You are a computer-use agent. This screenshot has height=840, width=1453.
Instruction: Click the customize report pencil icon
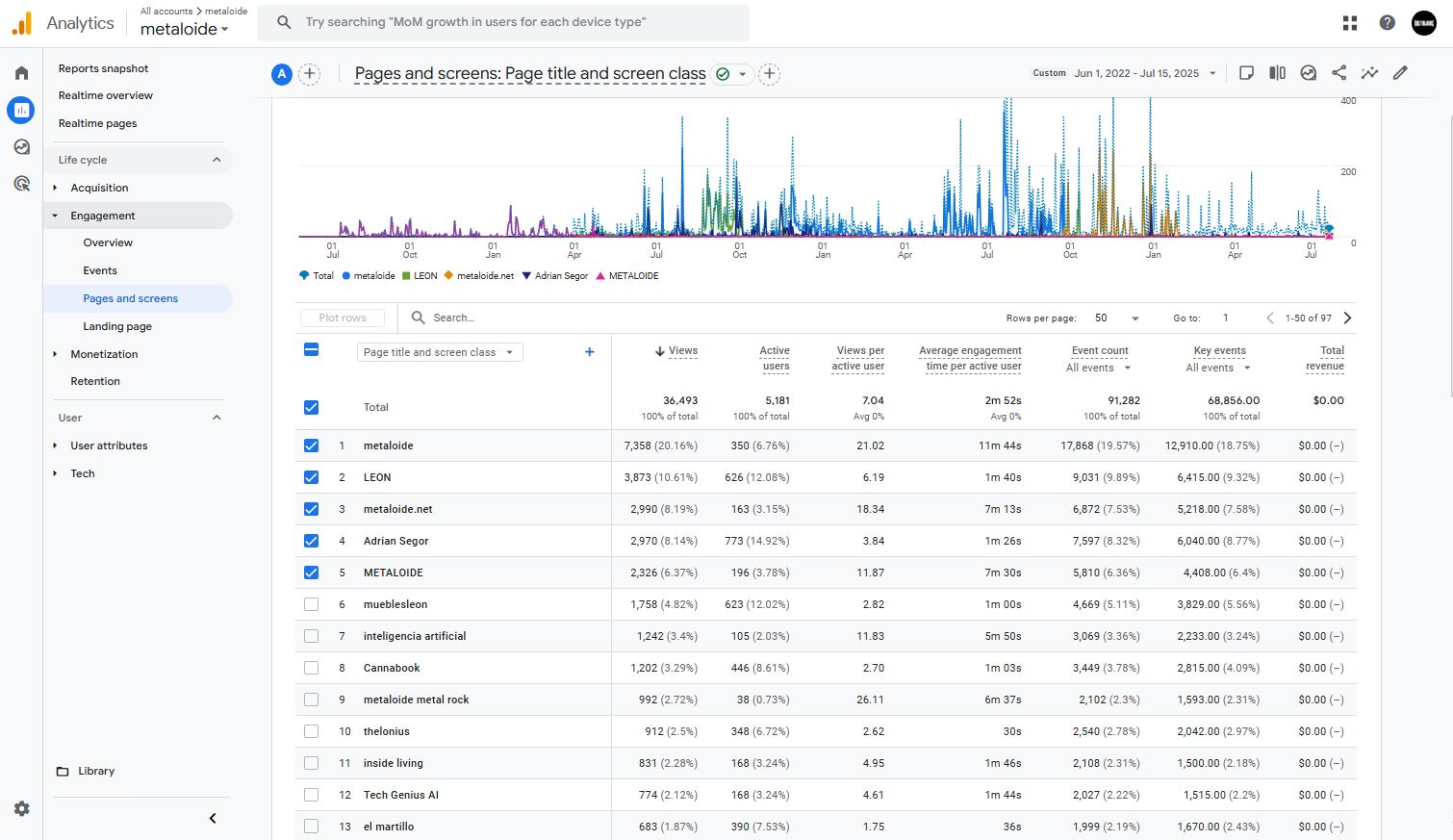click(1400, 73)
